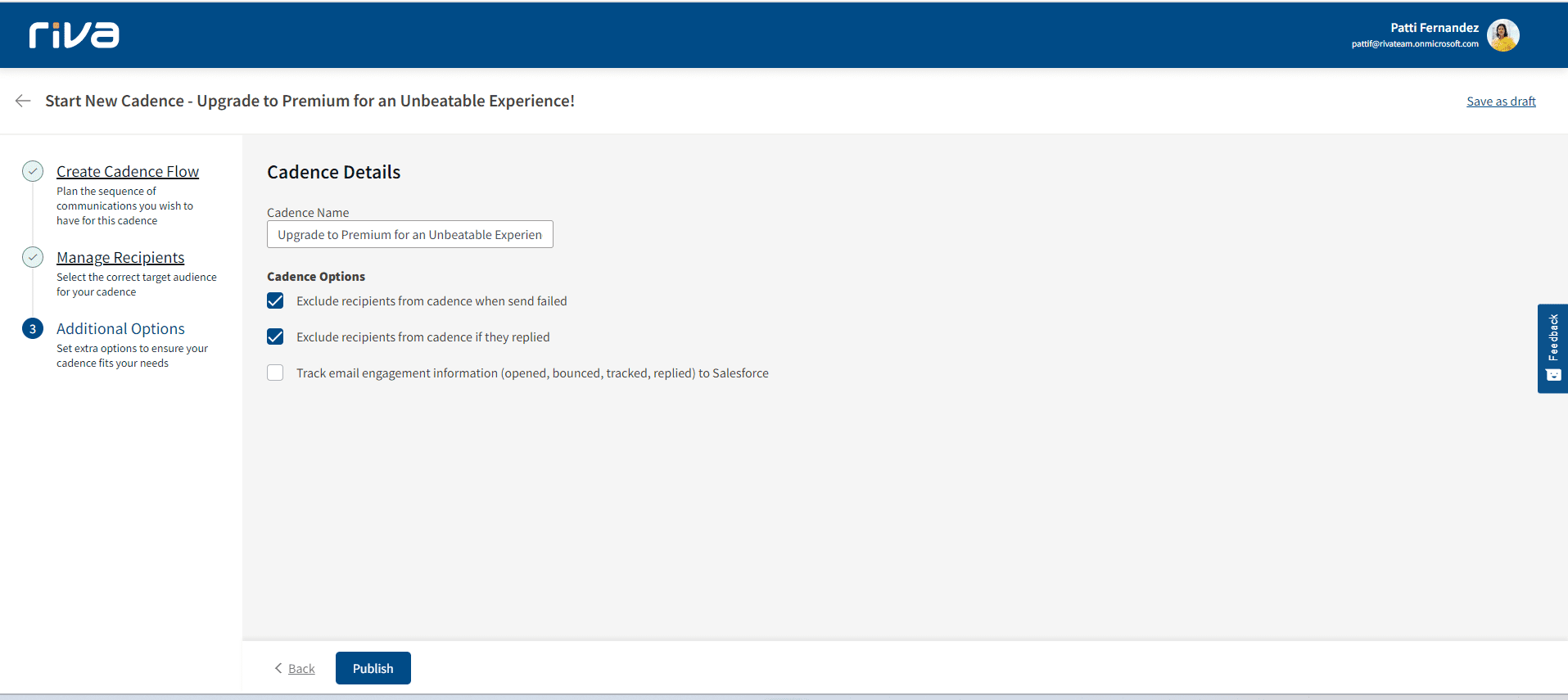Select the Additional Options step
Screen dimensions: 1568x700
(120, 328)
